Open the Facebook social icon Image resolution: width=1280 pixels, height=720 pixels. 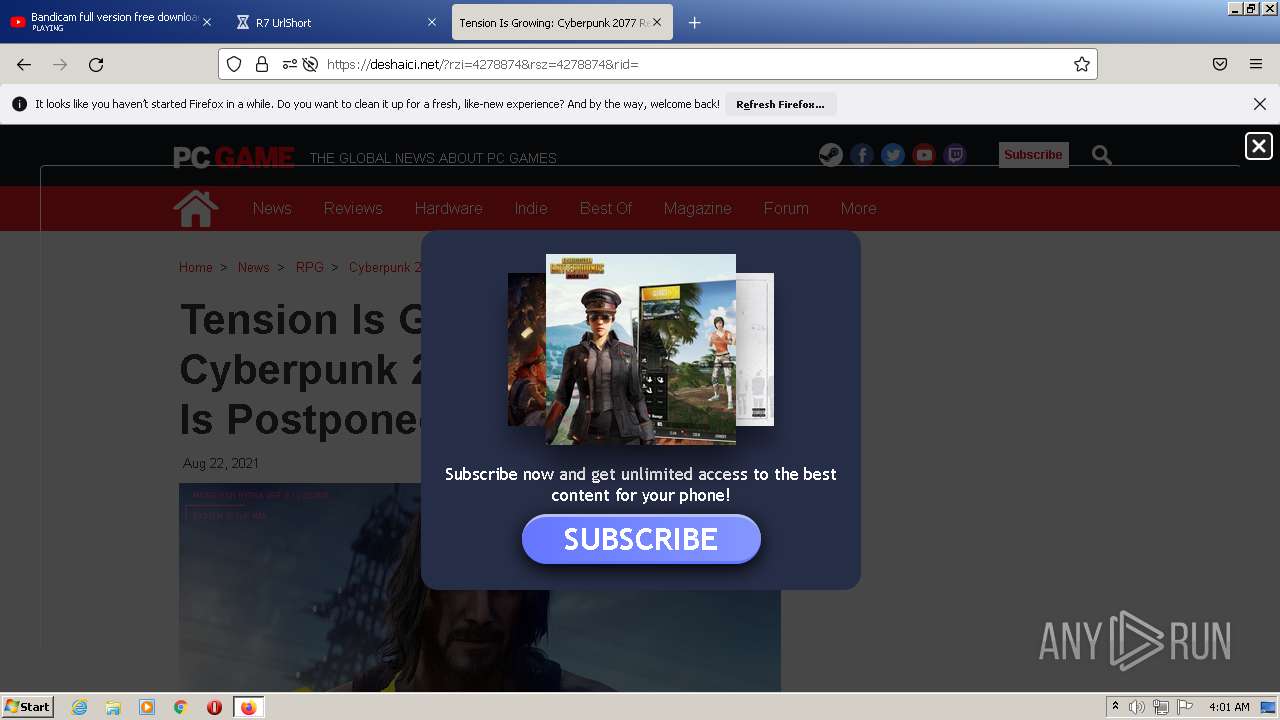862,155
